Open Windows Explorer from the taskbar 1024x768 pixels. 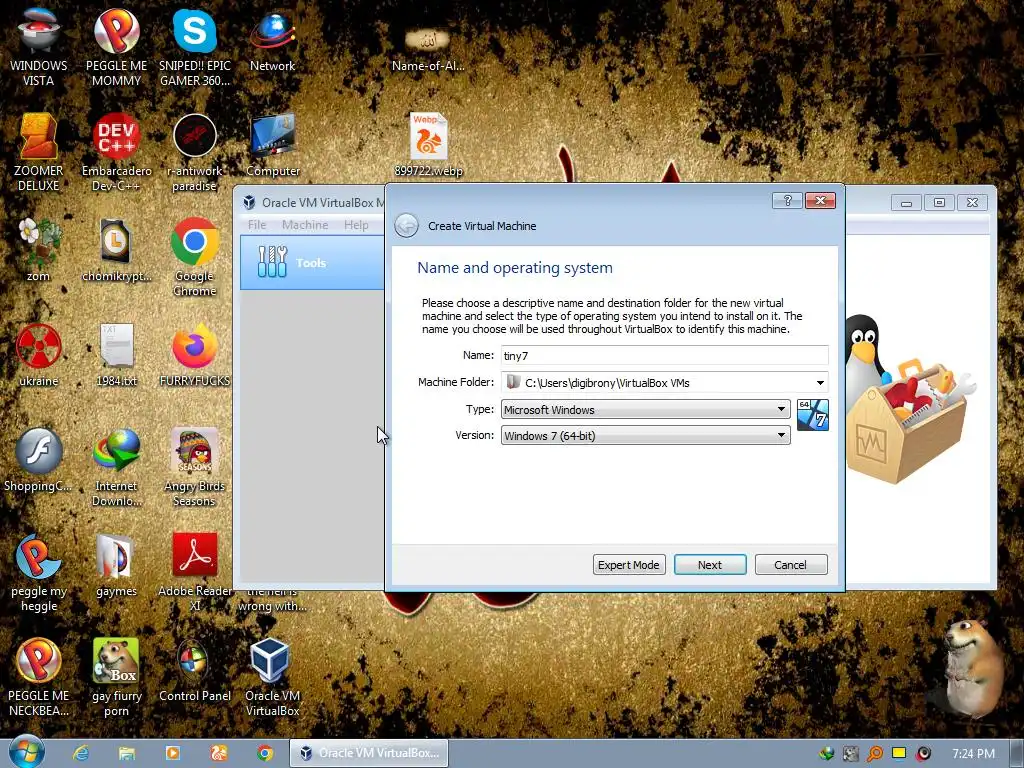point(127,753)
